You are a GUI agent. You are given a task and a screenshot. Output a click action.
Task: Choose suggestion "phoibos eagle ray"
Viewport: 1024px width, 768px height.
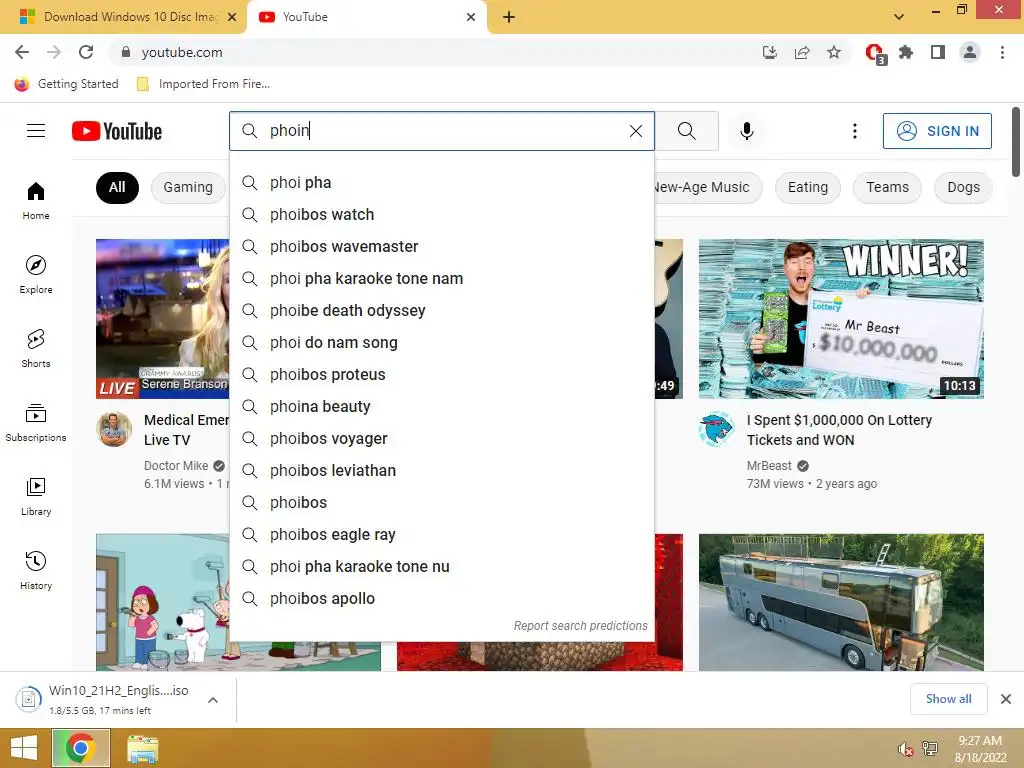pos(442,534)
